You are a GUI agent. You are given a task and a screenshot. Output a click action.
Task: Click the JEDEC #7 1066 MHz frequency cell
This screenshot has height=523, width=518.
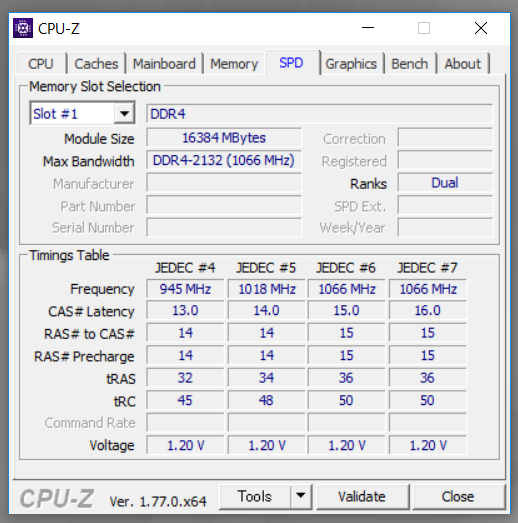pos(428,289)
